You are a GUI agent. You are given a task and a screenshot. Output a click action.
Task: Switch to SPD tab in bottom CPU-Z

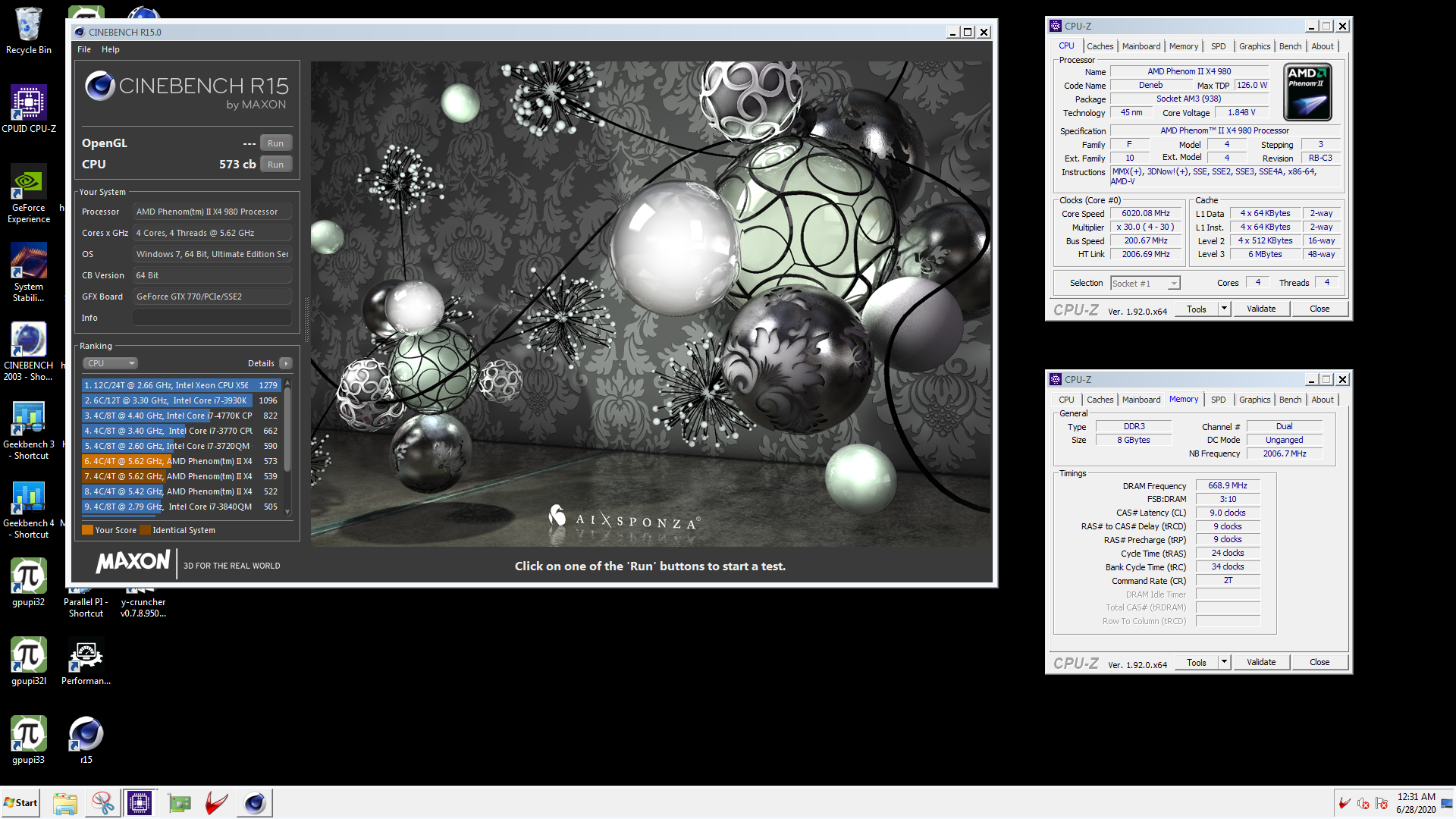[1218, 400]
